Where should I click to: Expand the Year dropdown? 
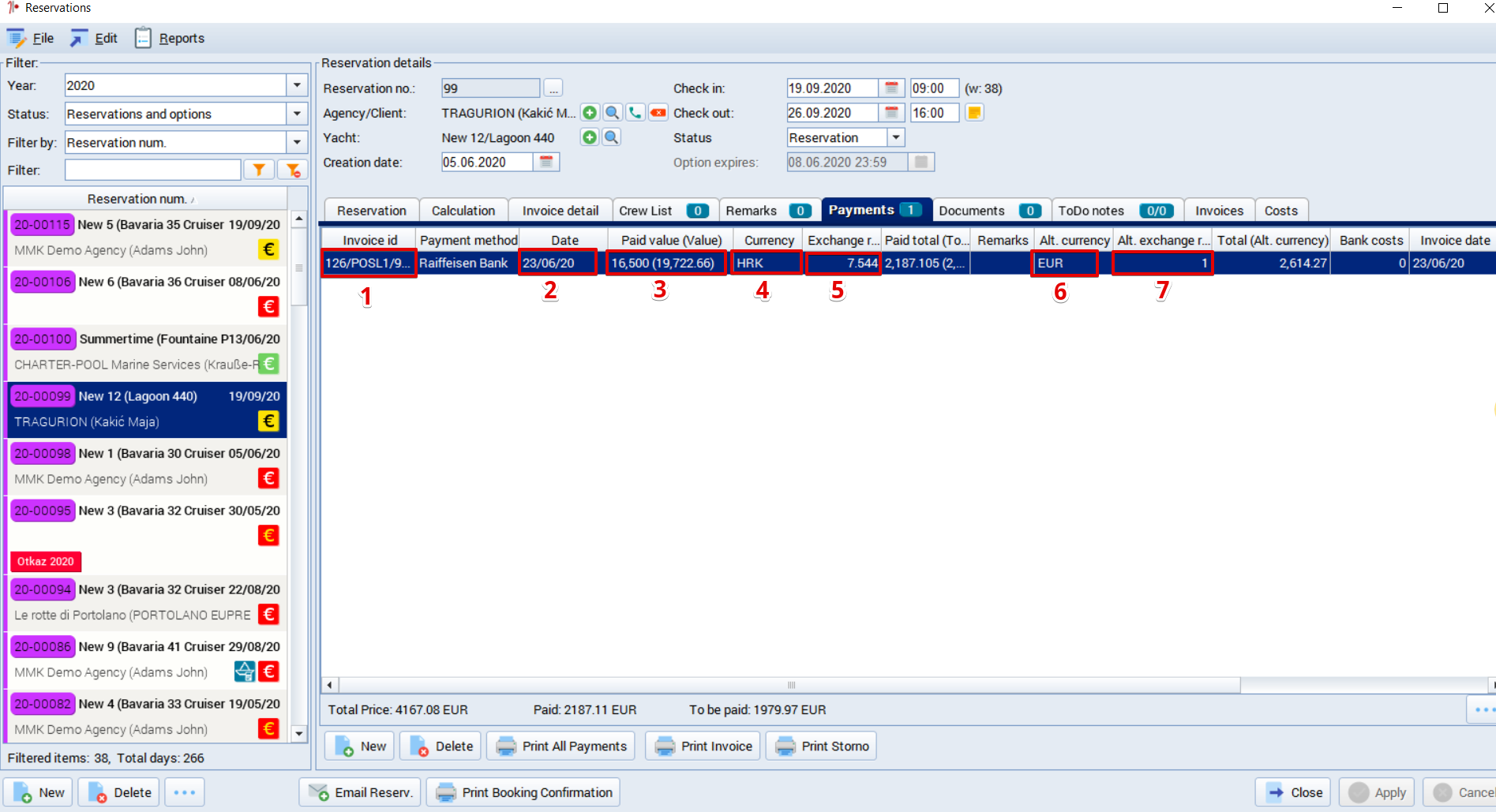[297, 85]
